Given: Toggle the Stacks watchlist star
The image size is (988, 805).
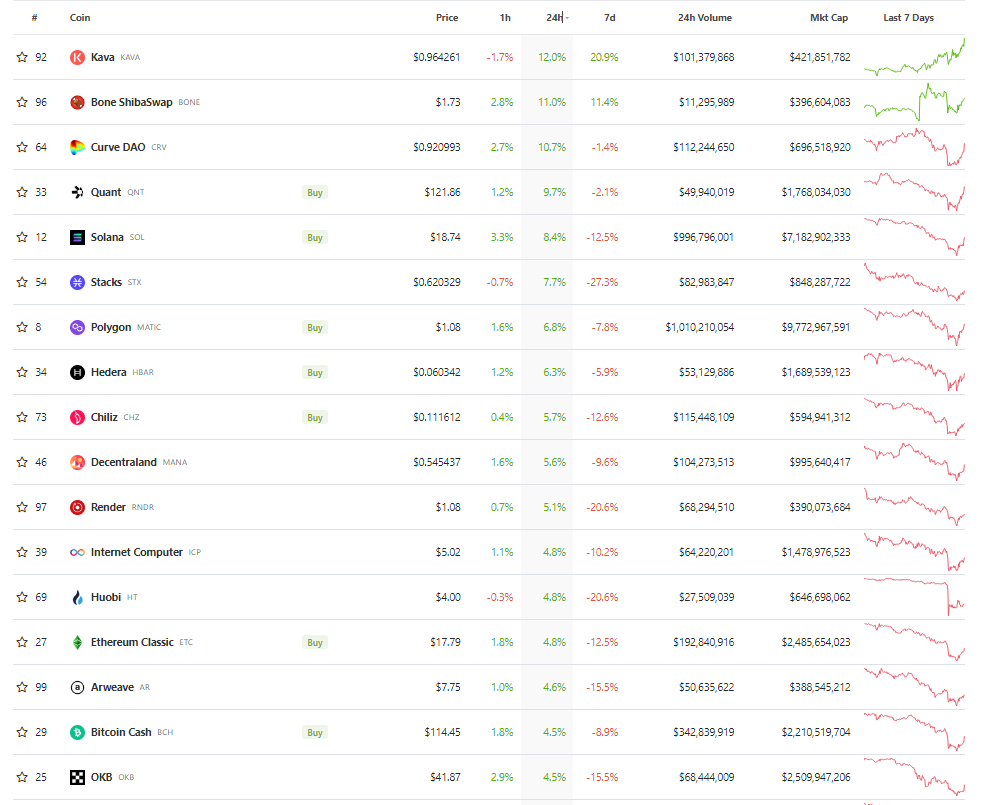Looking at the screenshot, I should point(22,282).
